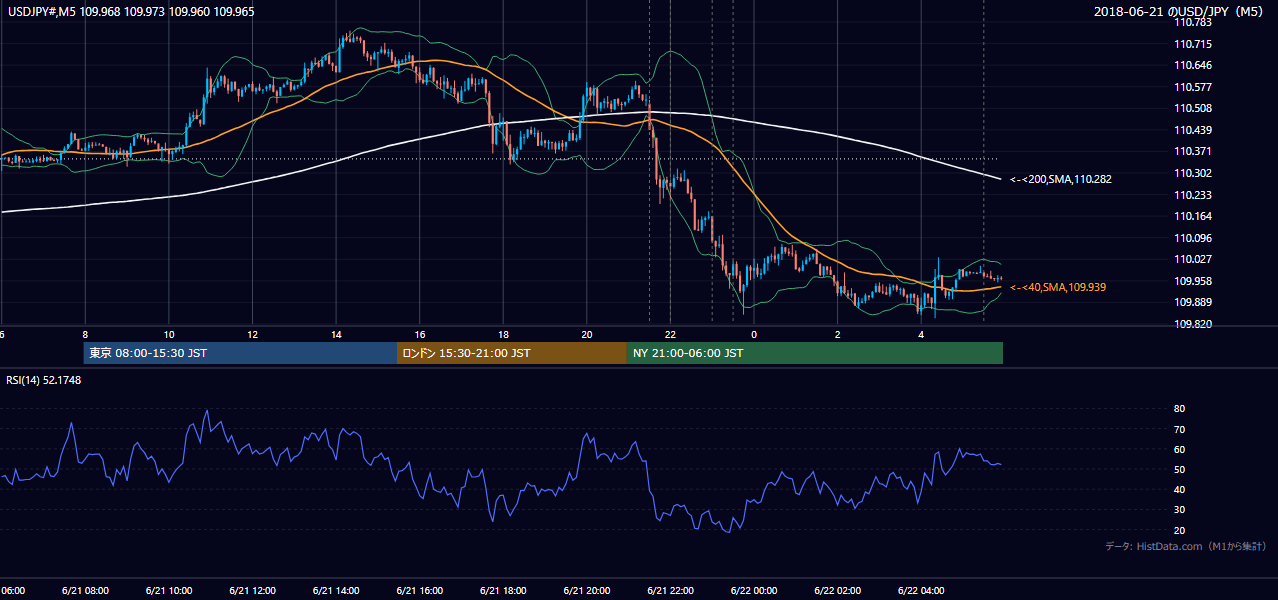Viewport: 1278px width, 600px height.
Task: Click price axis value 109.889
Action: pos(1194,302)
